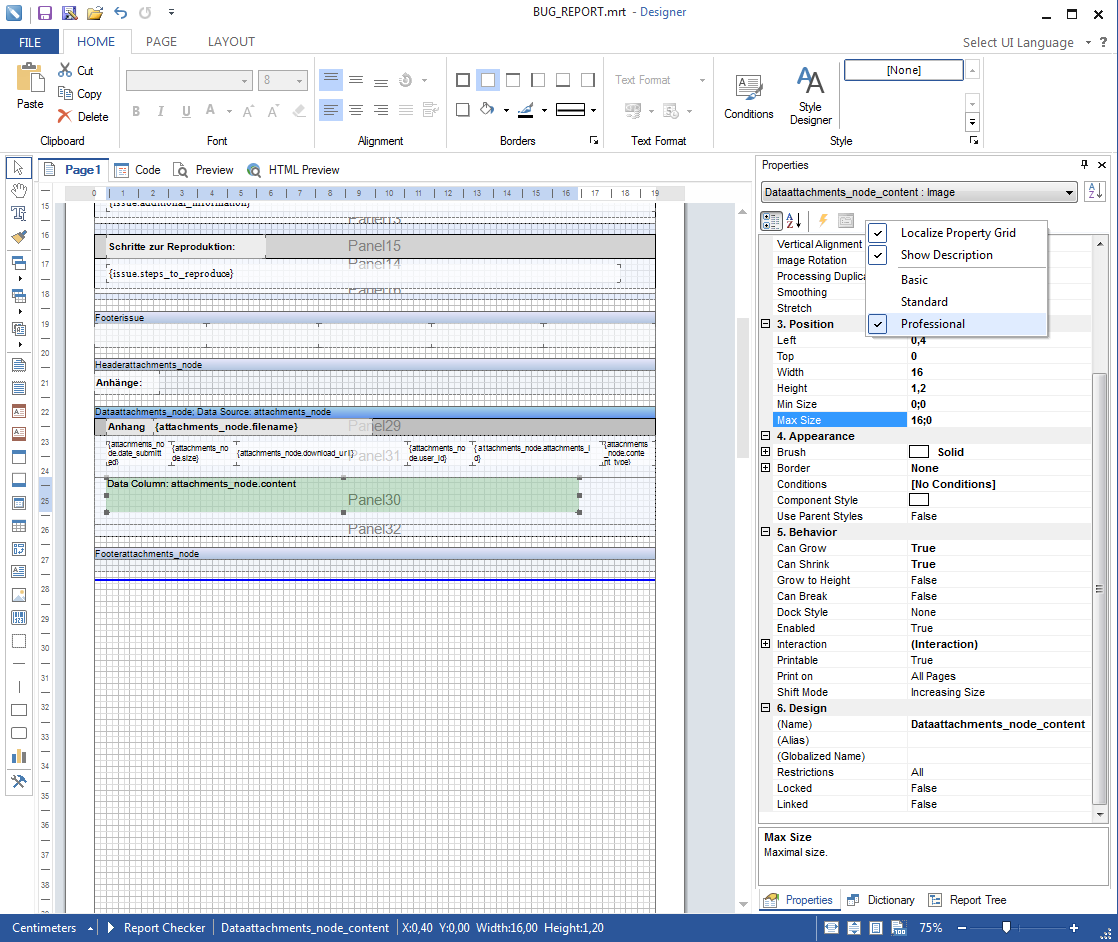Click the Undo arrow icon
This screenshot has height=942, width=1118.
(x=120, y=13)
